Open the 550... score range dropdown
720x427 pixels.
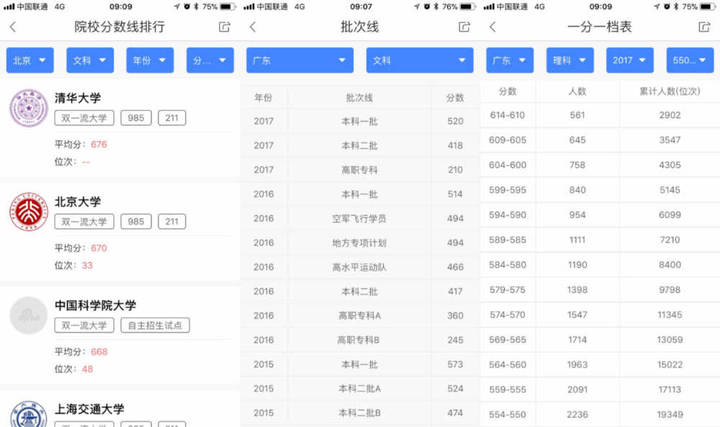pos(690,60)
